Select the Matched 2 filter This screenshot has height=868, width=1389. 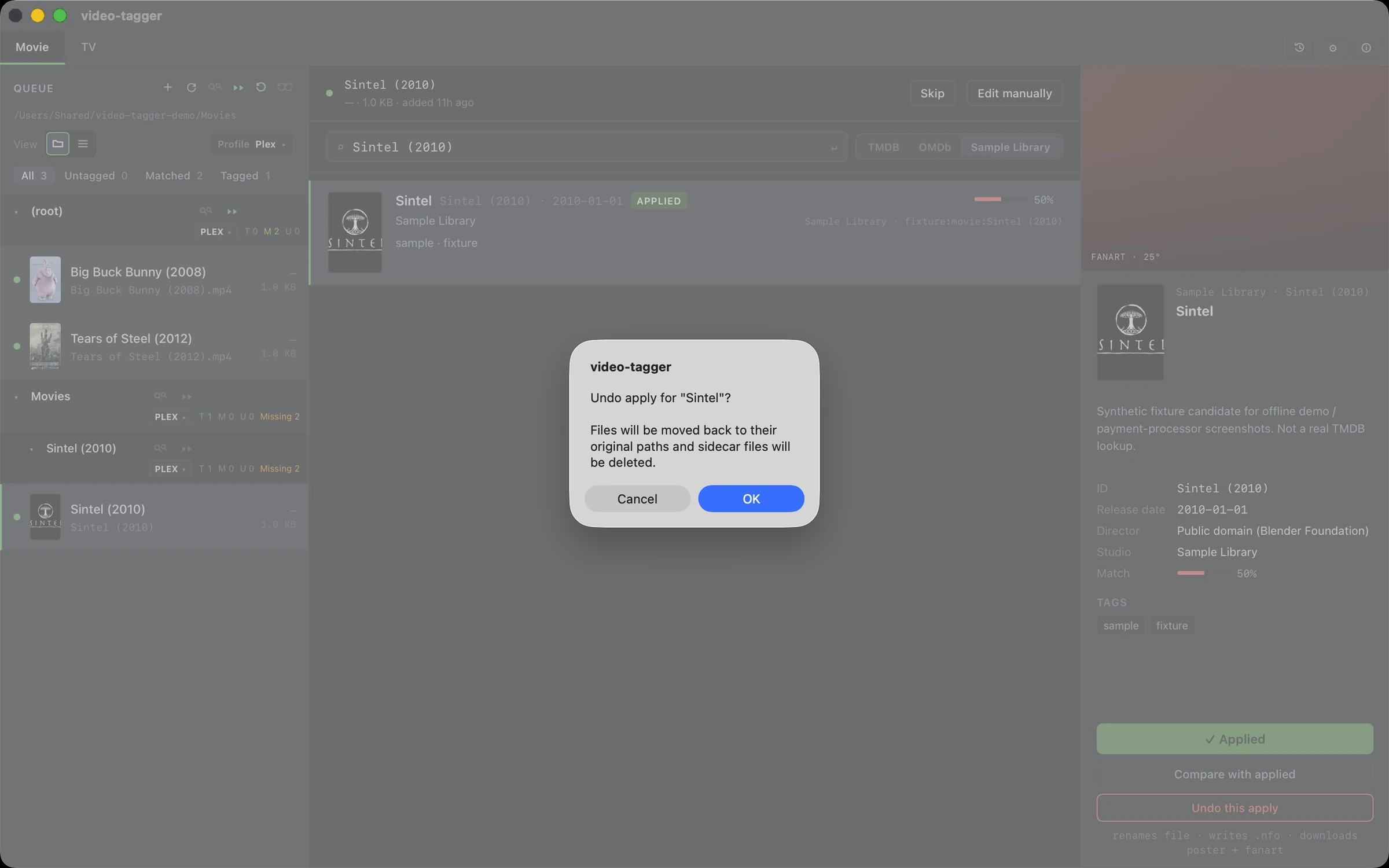coord(174,175)
